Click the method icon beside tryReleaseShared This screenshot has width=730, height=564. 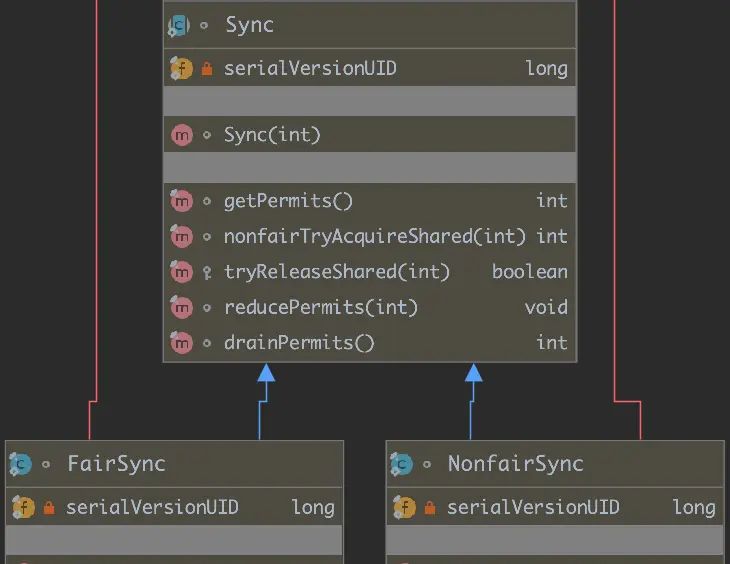point(181,272)
